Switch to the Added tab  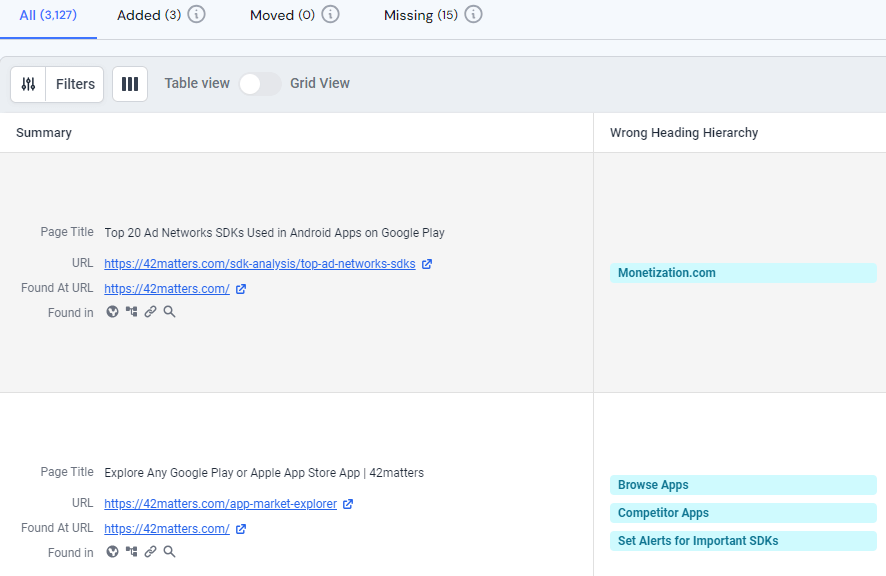pyautogui.click(x=148, y=15)
